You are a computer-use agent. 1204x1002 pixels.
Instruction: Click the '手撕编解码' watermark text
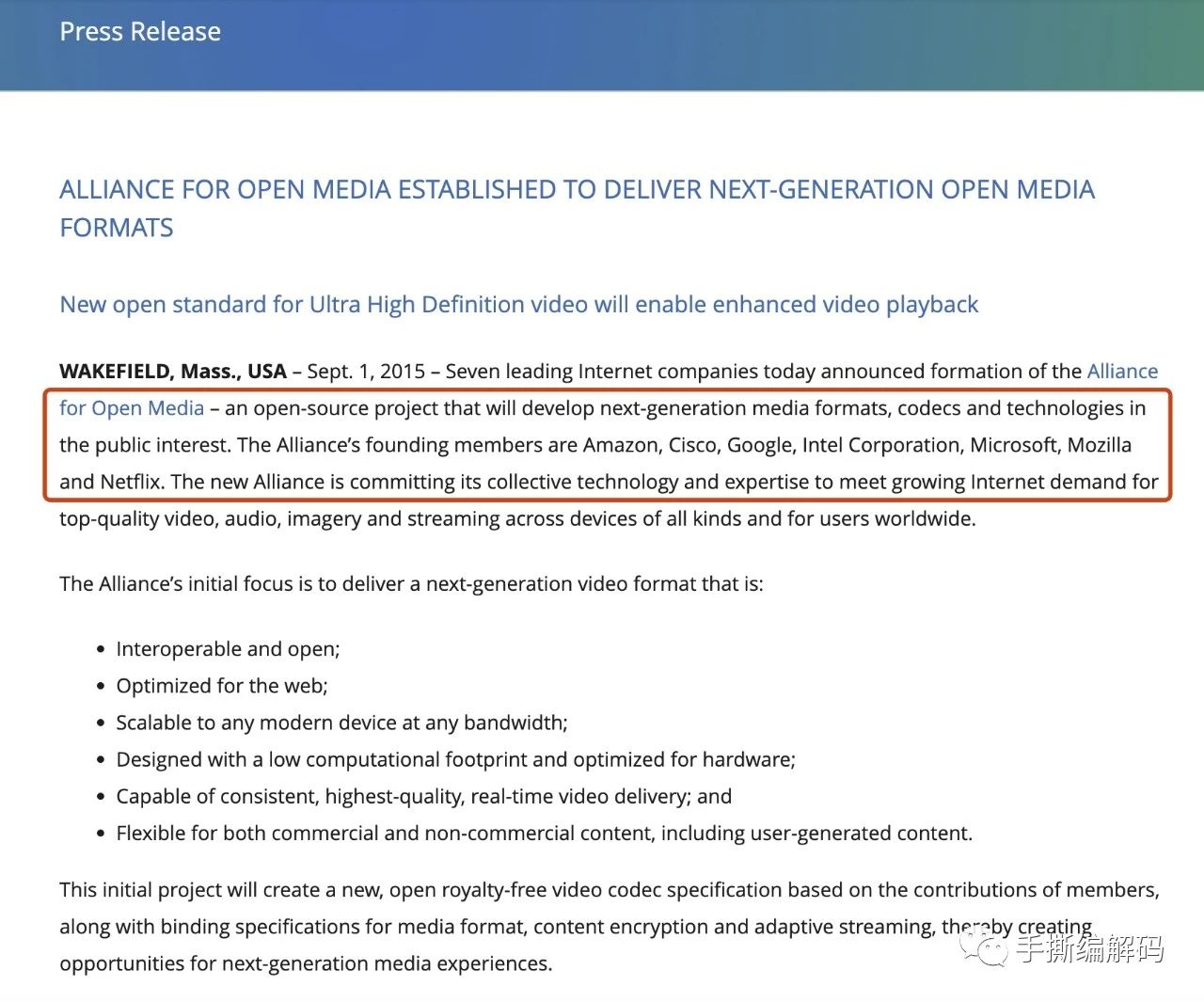1089,948
